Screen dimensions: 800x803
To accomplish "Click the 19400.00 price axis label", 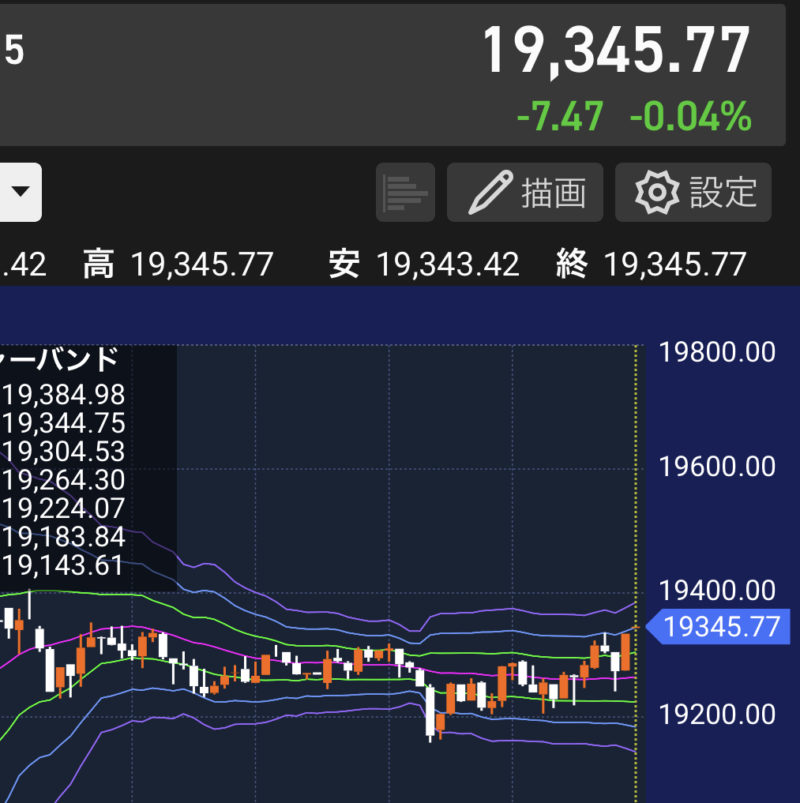I will coord(717,590).
